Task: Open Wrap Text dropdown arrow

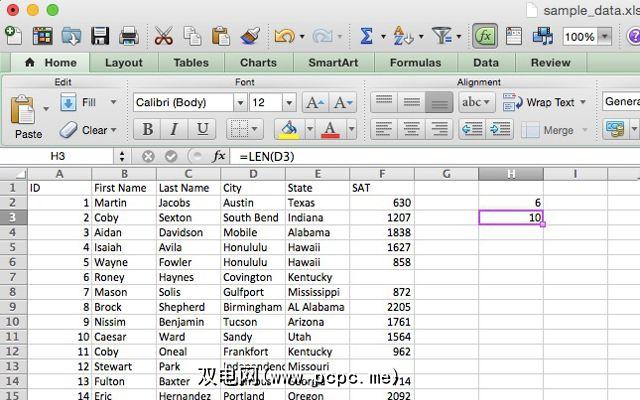Action: (583, 102)
